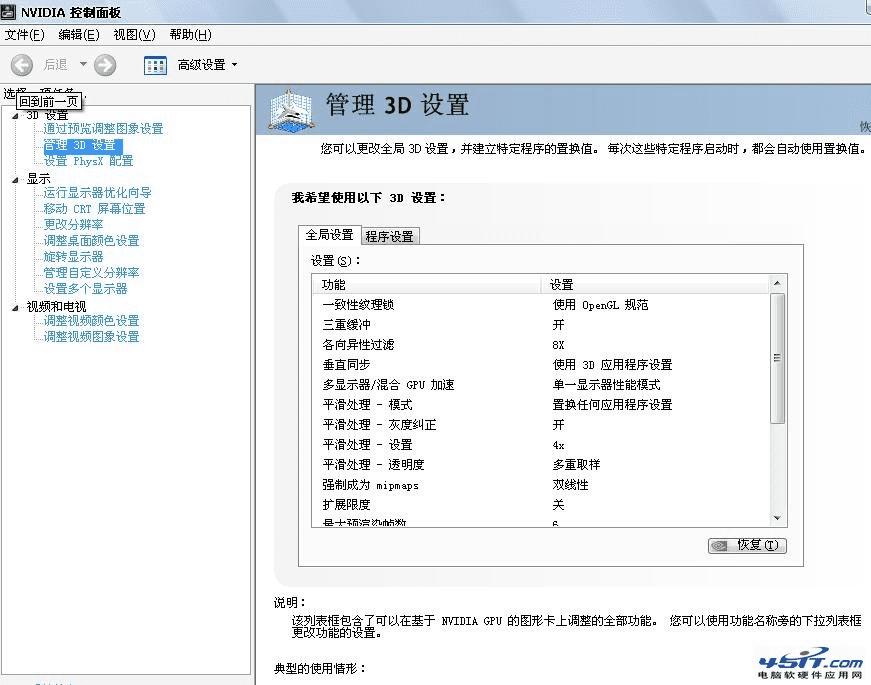This screenshot has height=685, width=871.
Task: Open 旋转显示器 link
Action: coord(73,257)
